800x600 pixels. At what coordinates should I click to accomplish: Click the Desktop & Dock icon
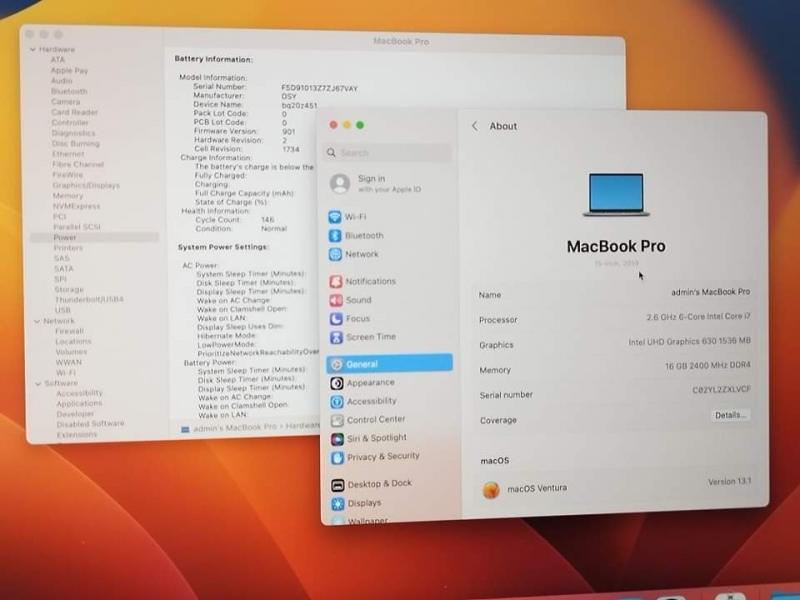point(338,485)
